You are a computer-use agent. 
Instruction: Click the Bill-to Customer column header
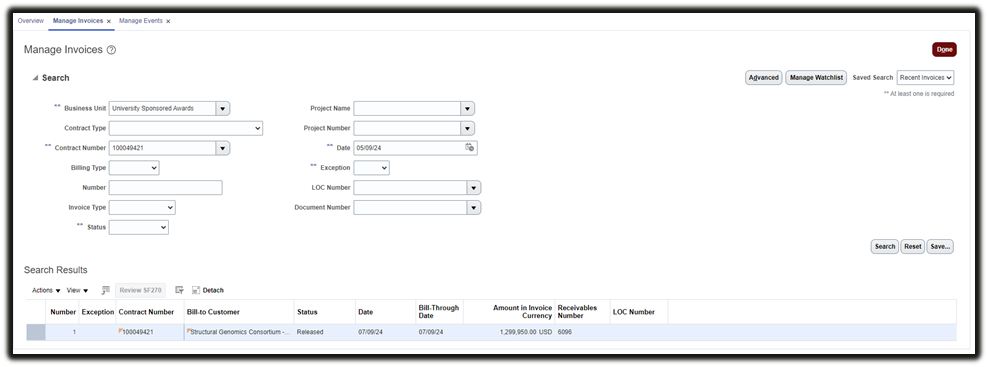(239, 312)
